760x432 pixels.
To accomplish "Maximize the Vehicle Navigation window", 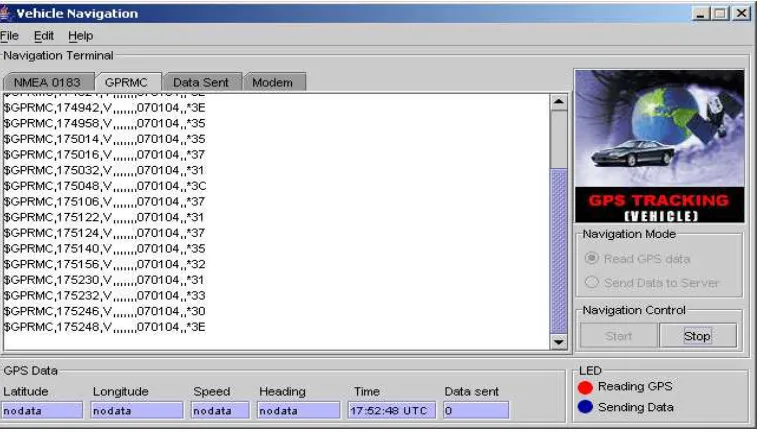I will (x=721, y=13).
